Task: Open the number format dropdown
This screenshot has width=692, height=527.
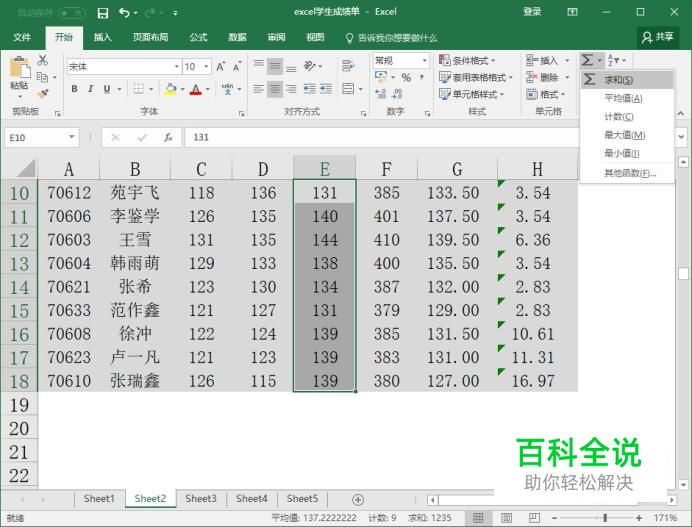Action: point(424,60)
